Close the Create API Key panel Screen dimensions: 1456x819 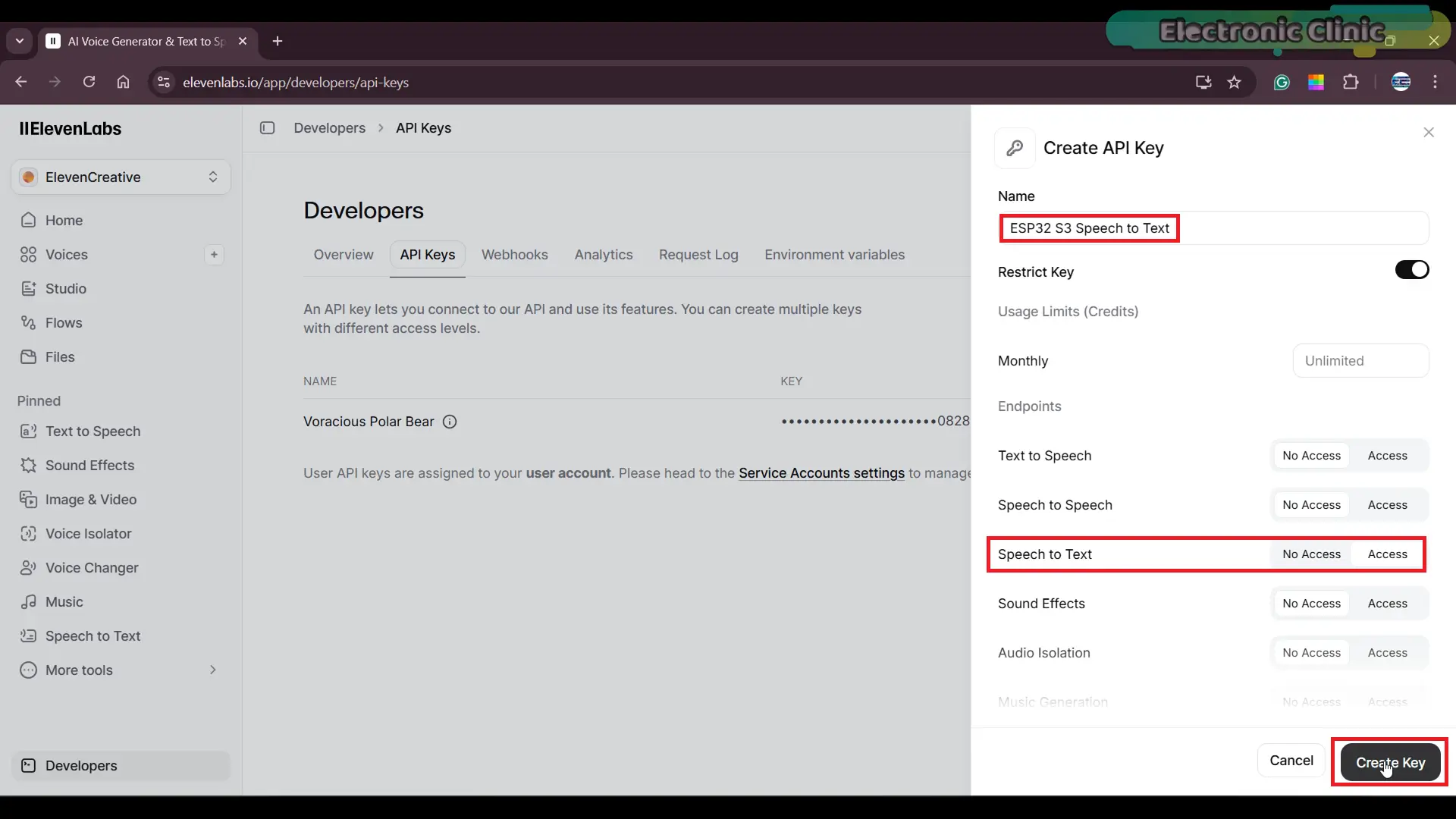[1429, 133]
